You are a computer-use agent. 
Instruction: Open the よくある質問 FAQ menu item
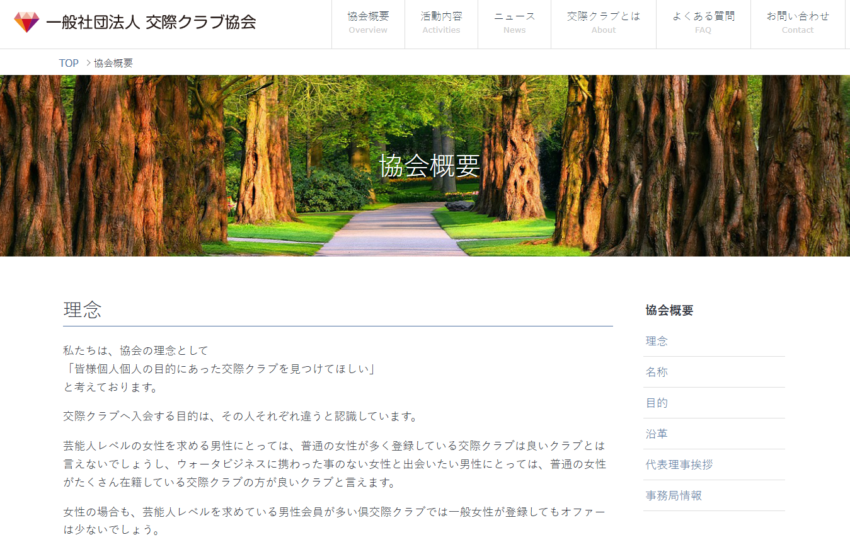click(703, 22)
